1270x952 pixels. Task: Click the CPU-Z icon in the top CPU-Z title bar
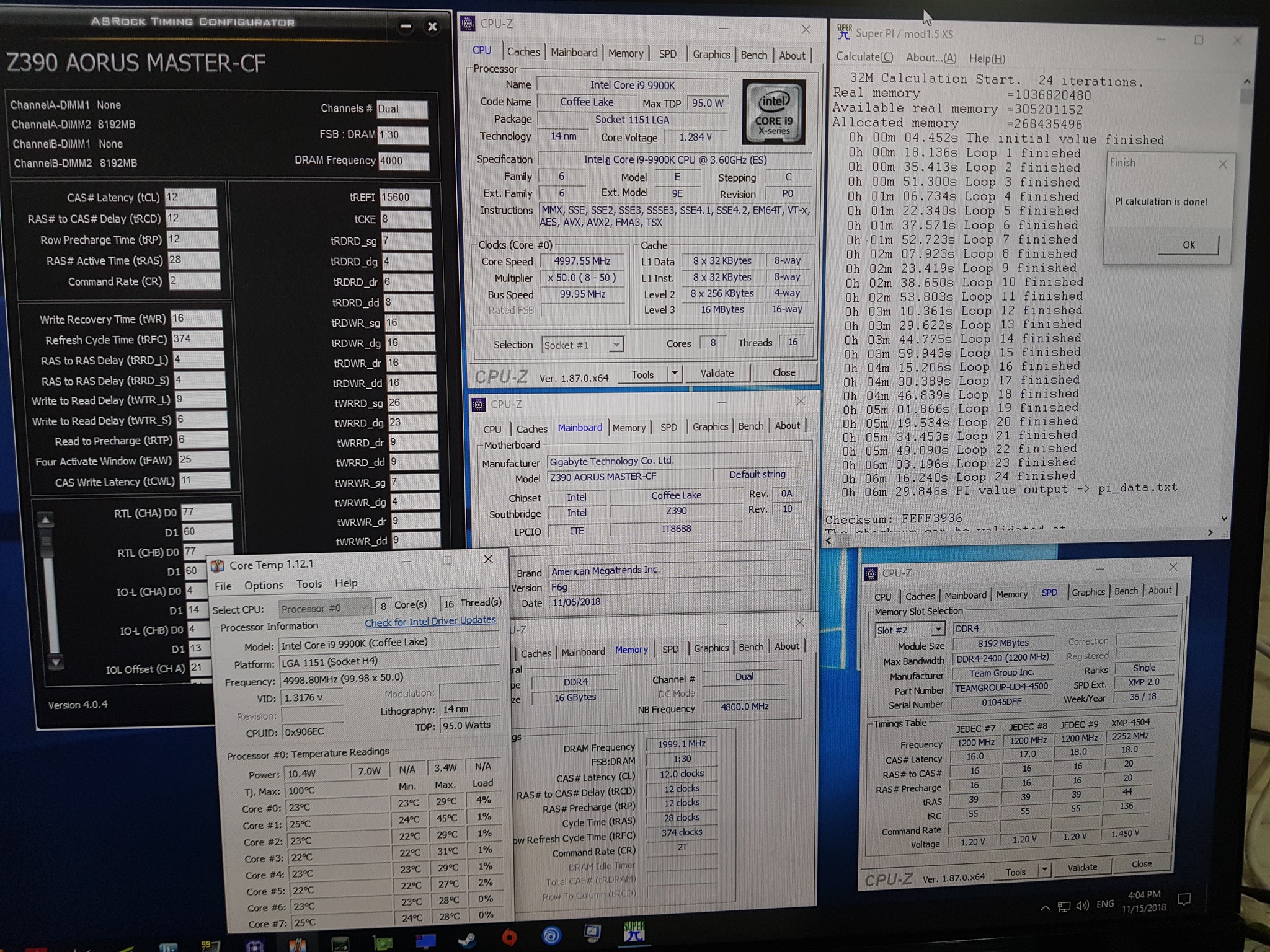point(468,24)
